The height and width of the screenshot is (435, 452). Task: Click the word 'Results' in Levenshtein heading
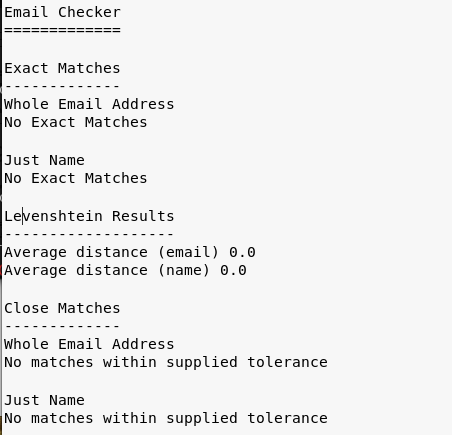coord(143,216)
